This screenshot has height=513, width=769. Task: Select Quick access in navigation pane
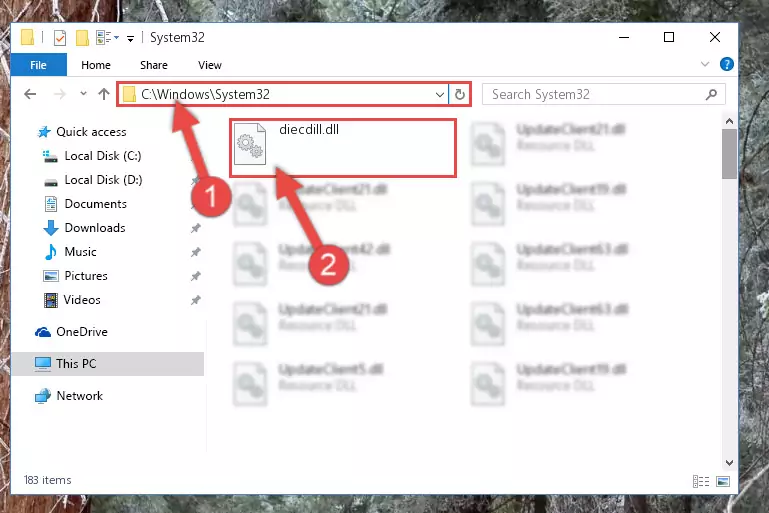tap(91, 131)
